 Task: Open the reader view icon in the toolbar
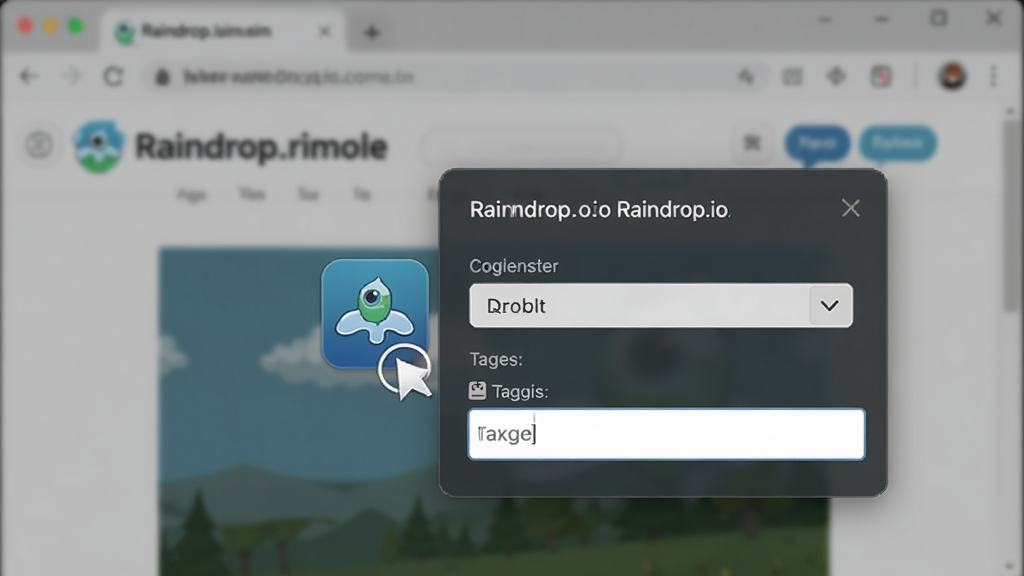tap(792, 77)
